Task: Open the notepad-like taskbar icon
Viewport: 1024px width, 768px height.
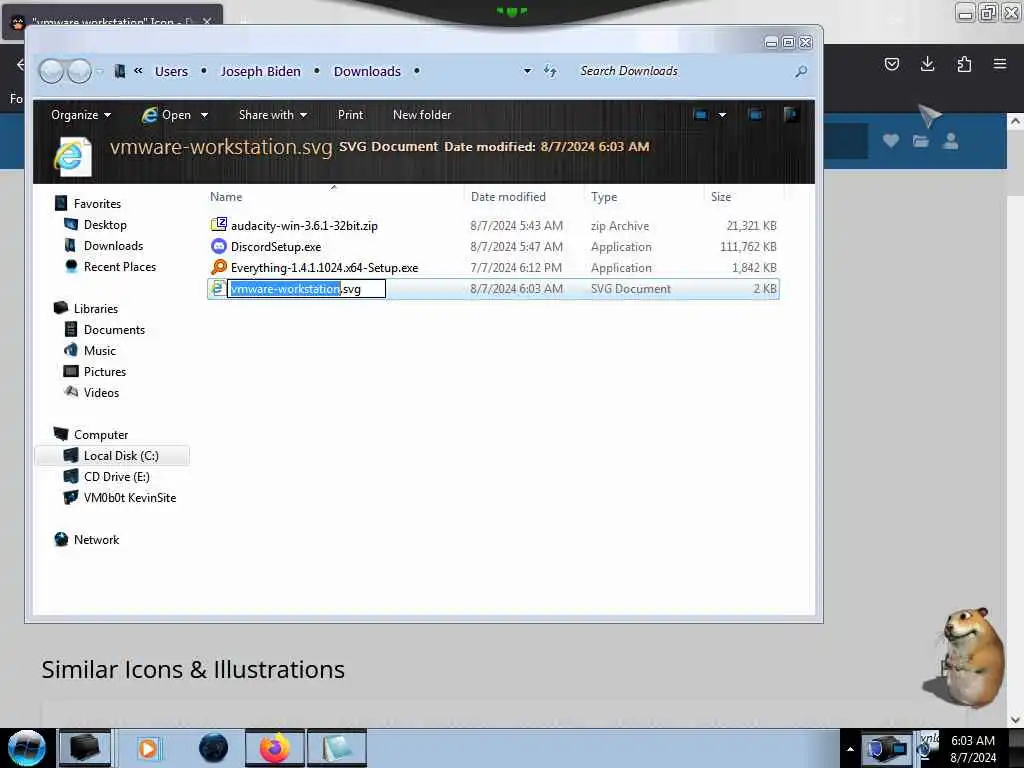Action: [337, 748]
